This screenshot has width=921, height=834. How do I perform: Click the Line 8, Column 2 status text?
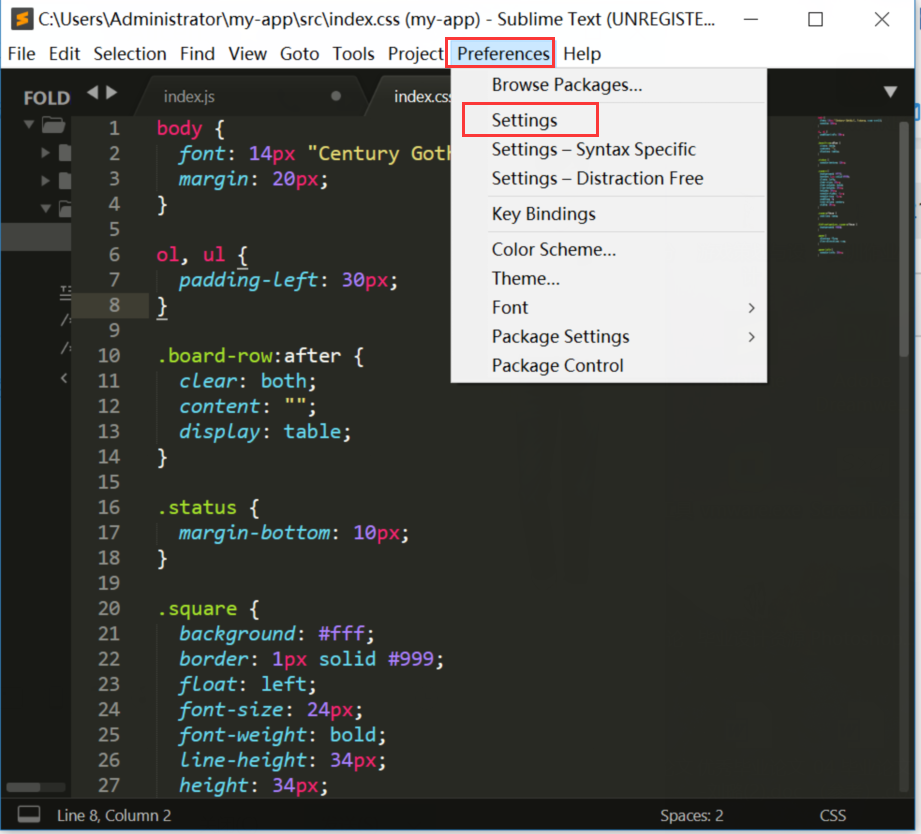[x=114, y=815]
